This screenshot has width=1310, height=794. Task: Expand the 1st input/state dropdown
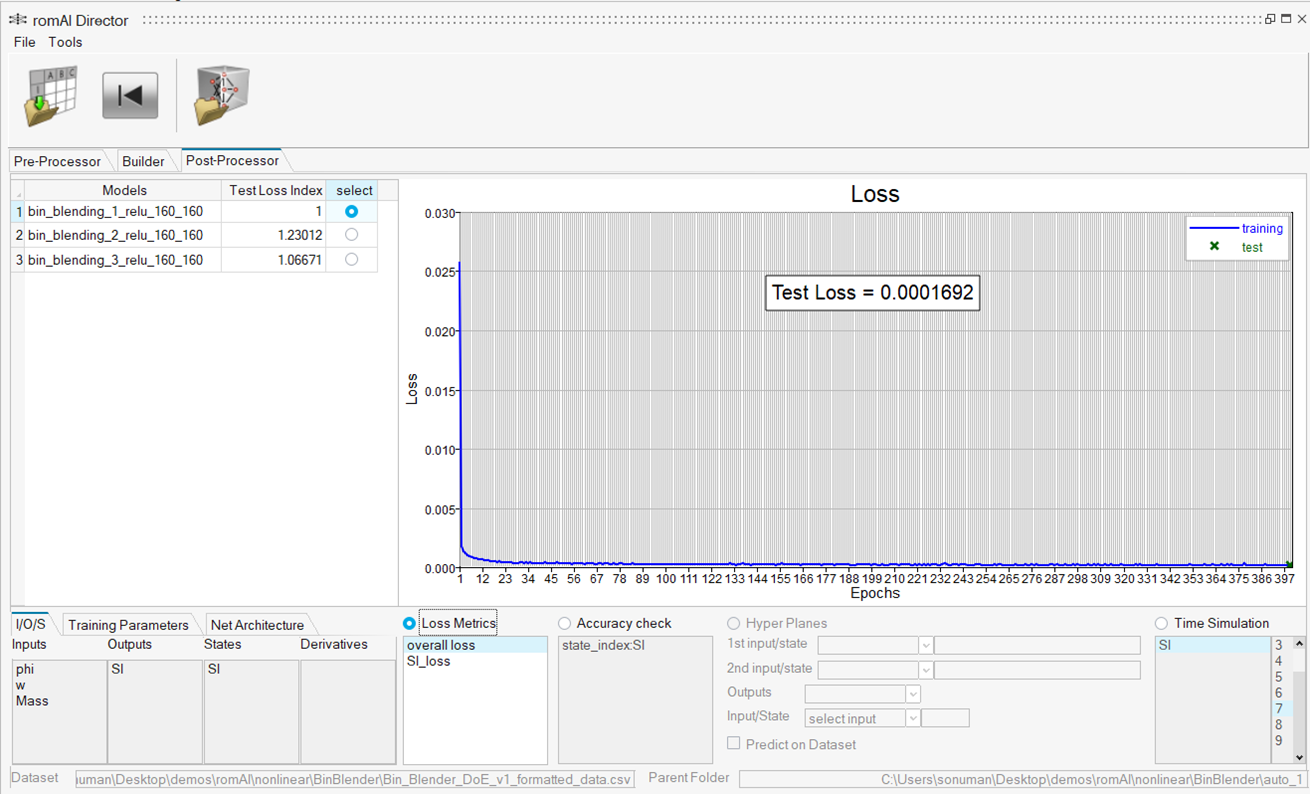click(925, 645)
